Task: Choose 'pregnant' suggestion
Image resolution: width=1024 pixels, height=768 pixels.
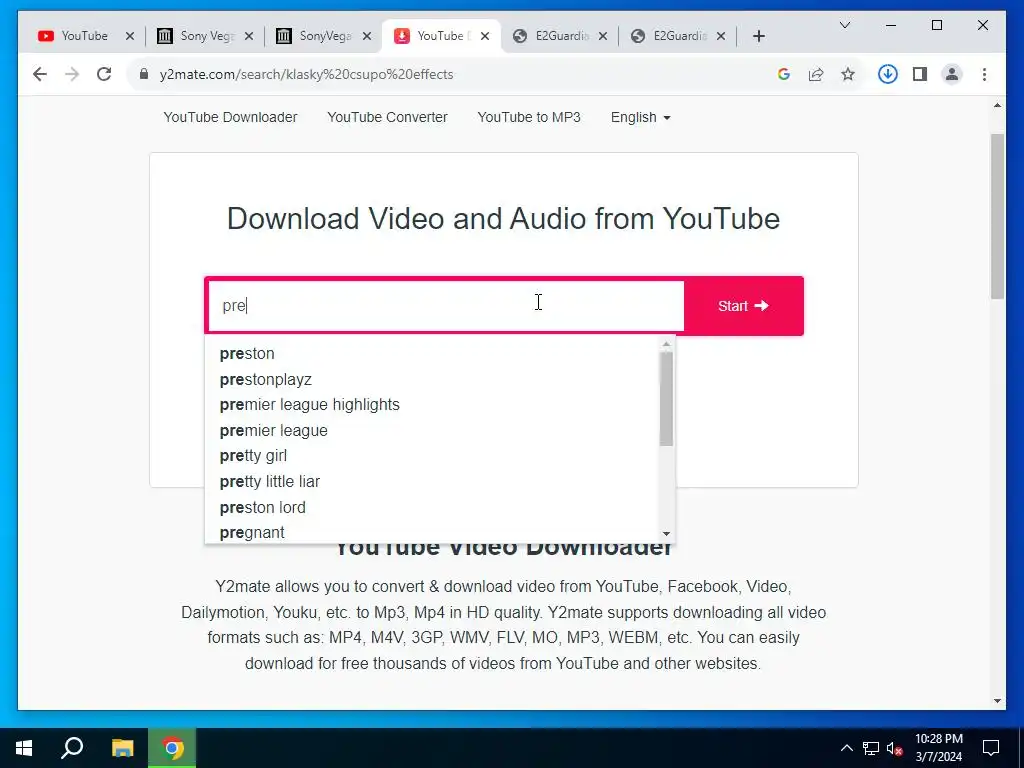Action: 432,532
